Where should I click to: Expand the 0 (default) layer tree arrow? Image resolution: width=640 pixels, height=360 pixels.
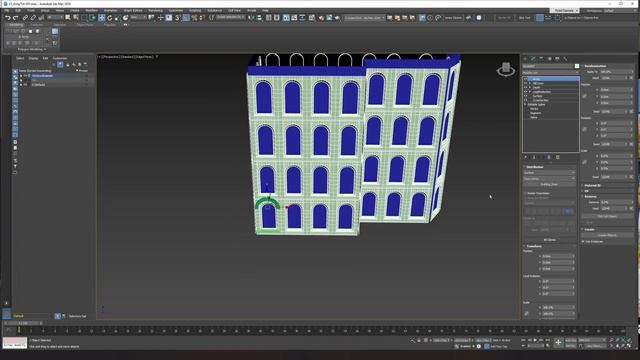point(21,84)
